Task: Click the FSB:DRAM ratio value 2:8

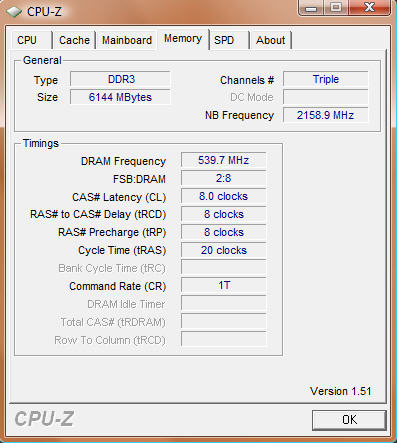Action: tap(224, 178)
